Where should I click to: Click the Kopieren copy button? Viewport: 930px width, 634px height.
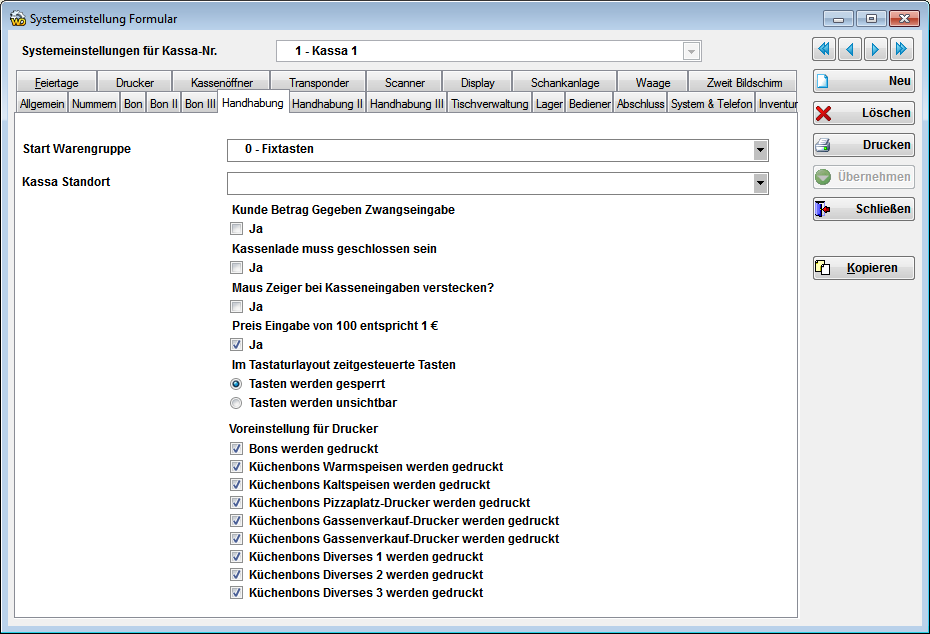864,268
